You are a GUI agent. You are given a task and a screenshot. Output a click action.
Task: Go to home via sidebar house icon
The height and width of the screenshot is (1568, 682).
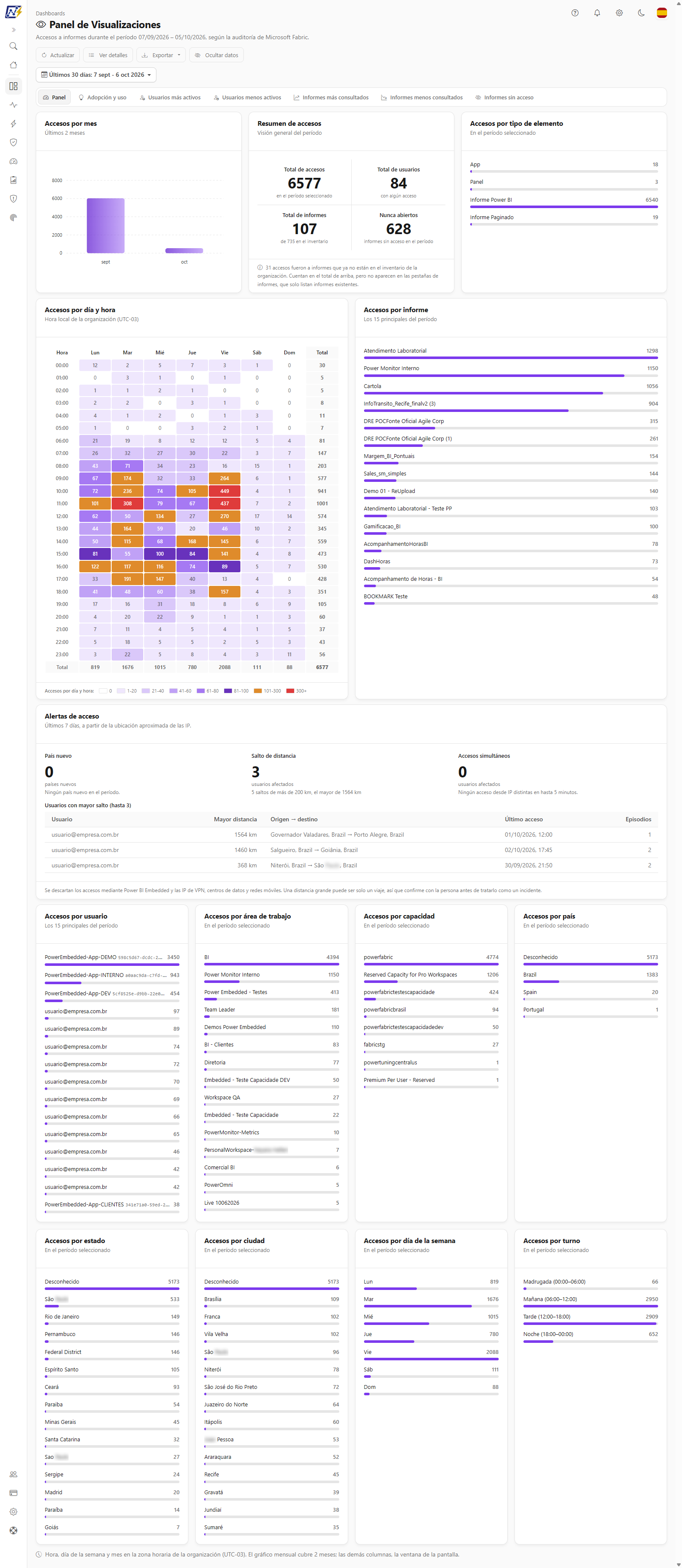tap(13, 65)
